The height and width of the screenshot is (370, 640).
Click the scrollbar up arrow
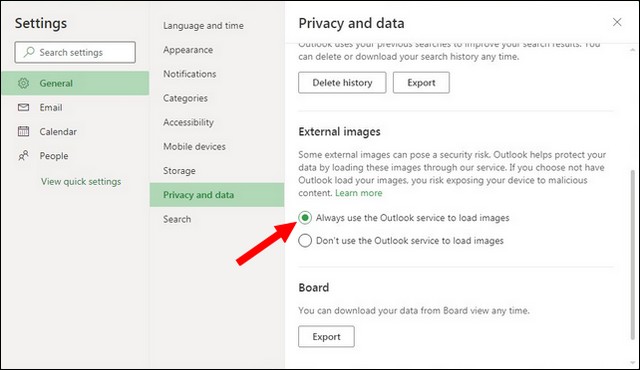point(633,50)
